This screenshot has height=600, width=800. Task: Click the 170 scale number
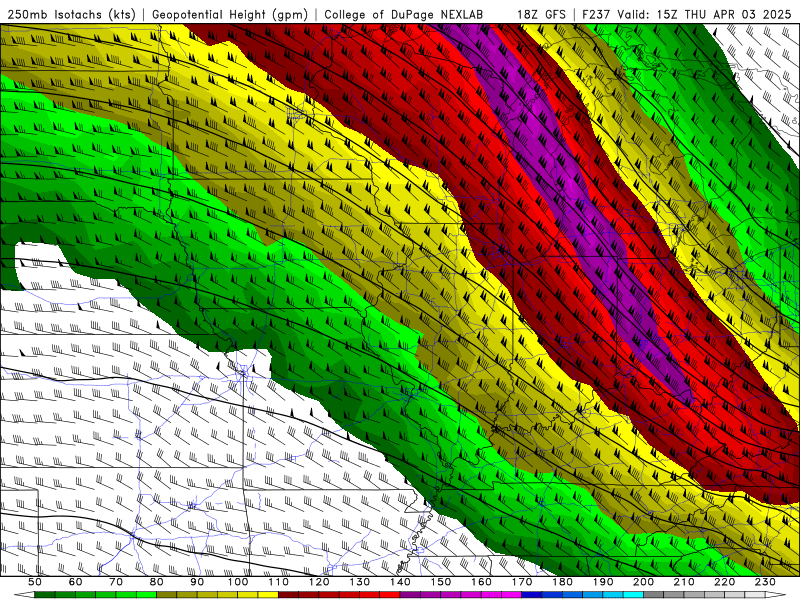click(x=522, y=582)
